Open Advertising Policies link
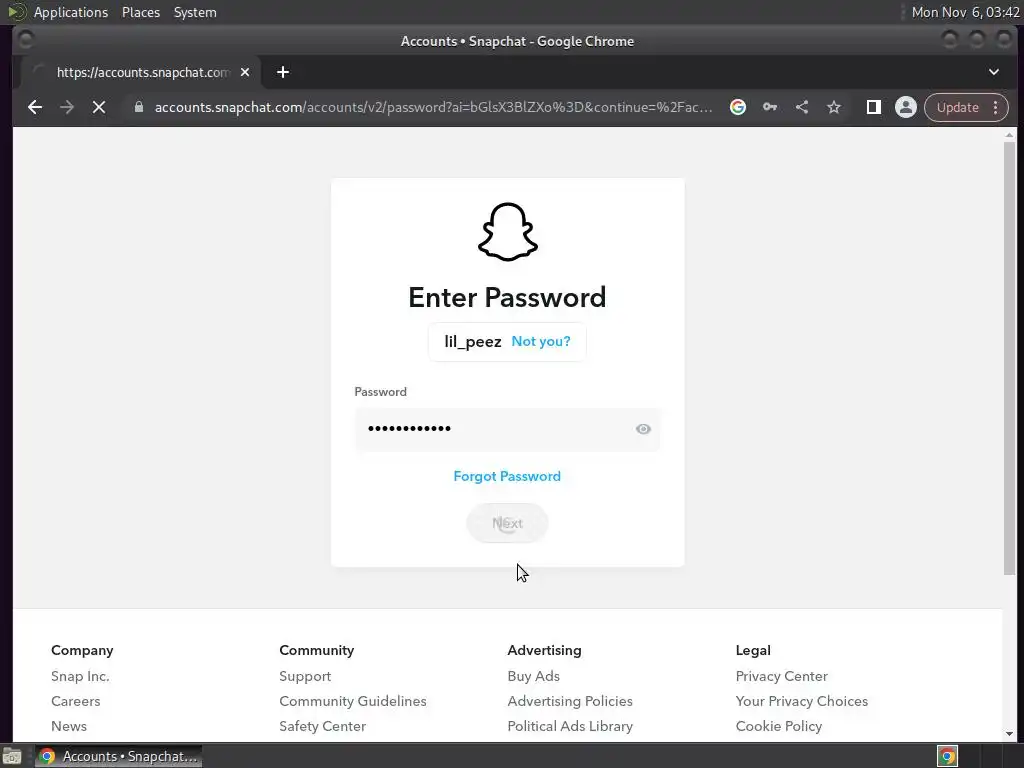The height and width of the screenshot is (768, 1024). point(570,701)
